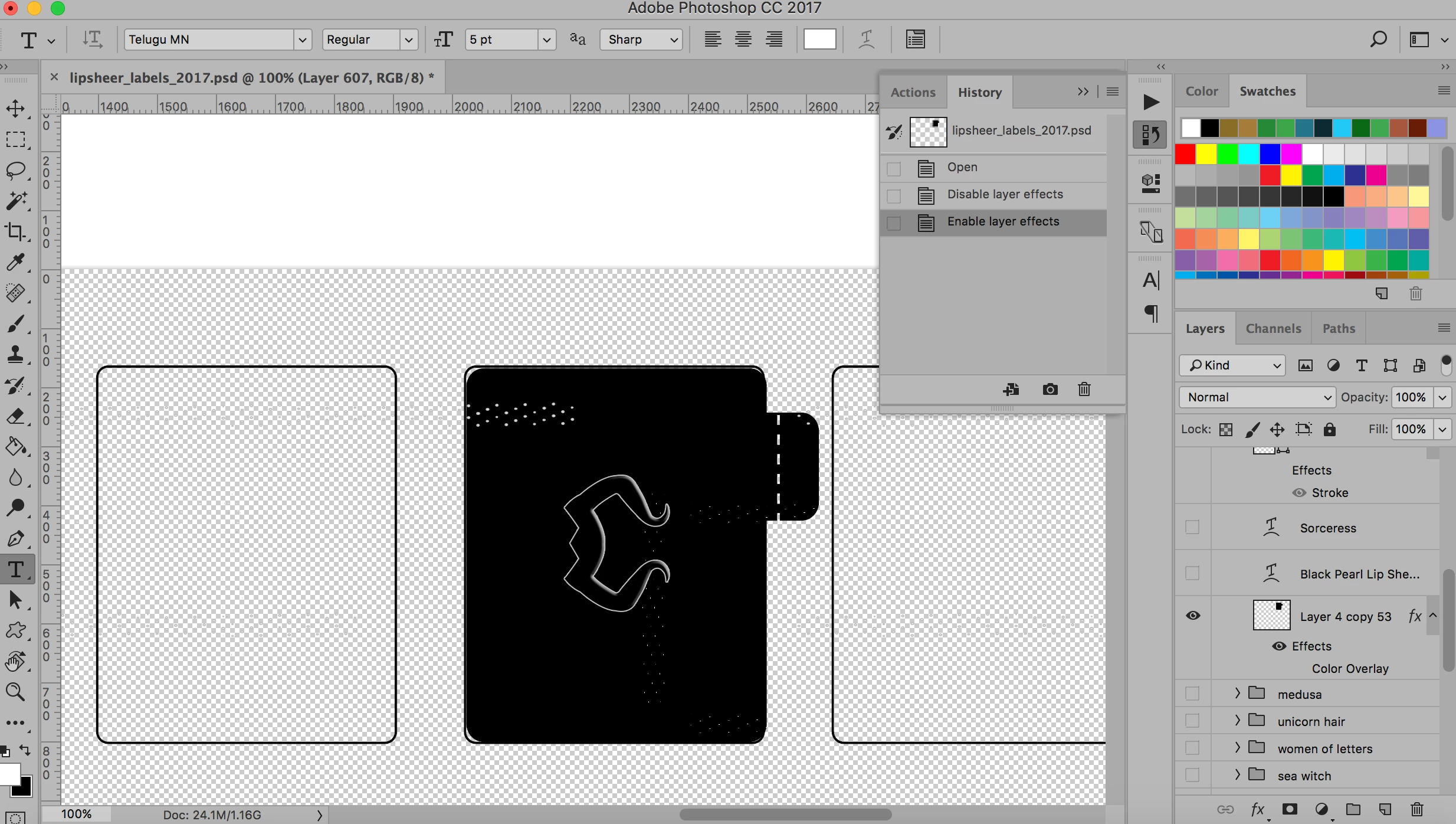Viewport: 1456px width, 824px height.
Task: Create new snapshot camera icon in History
Action: point(1050,390)
